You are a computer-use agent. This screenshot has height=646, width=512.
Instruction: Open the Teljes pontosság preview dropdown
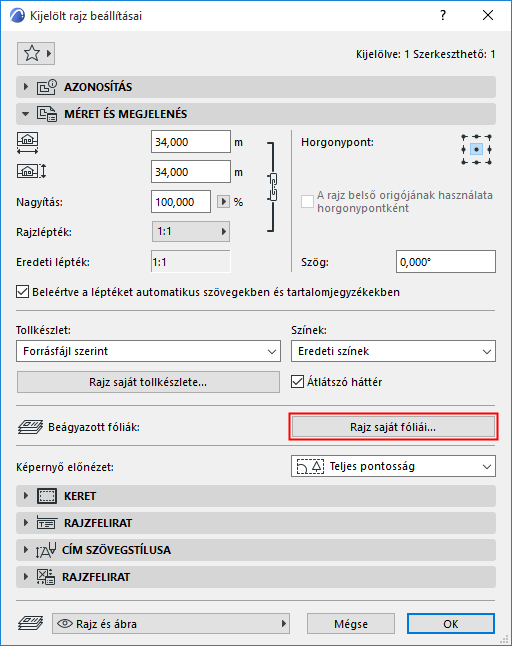[x=393, y=466]
